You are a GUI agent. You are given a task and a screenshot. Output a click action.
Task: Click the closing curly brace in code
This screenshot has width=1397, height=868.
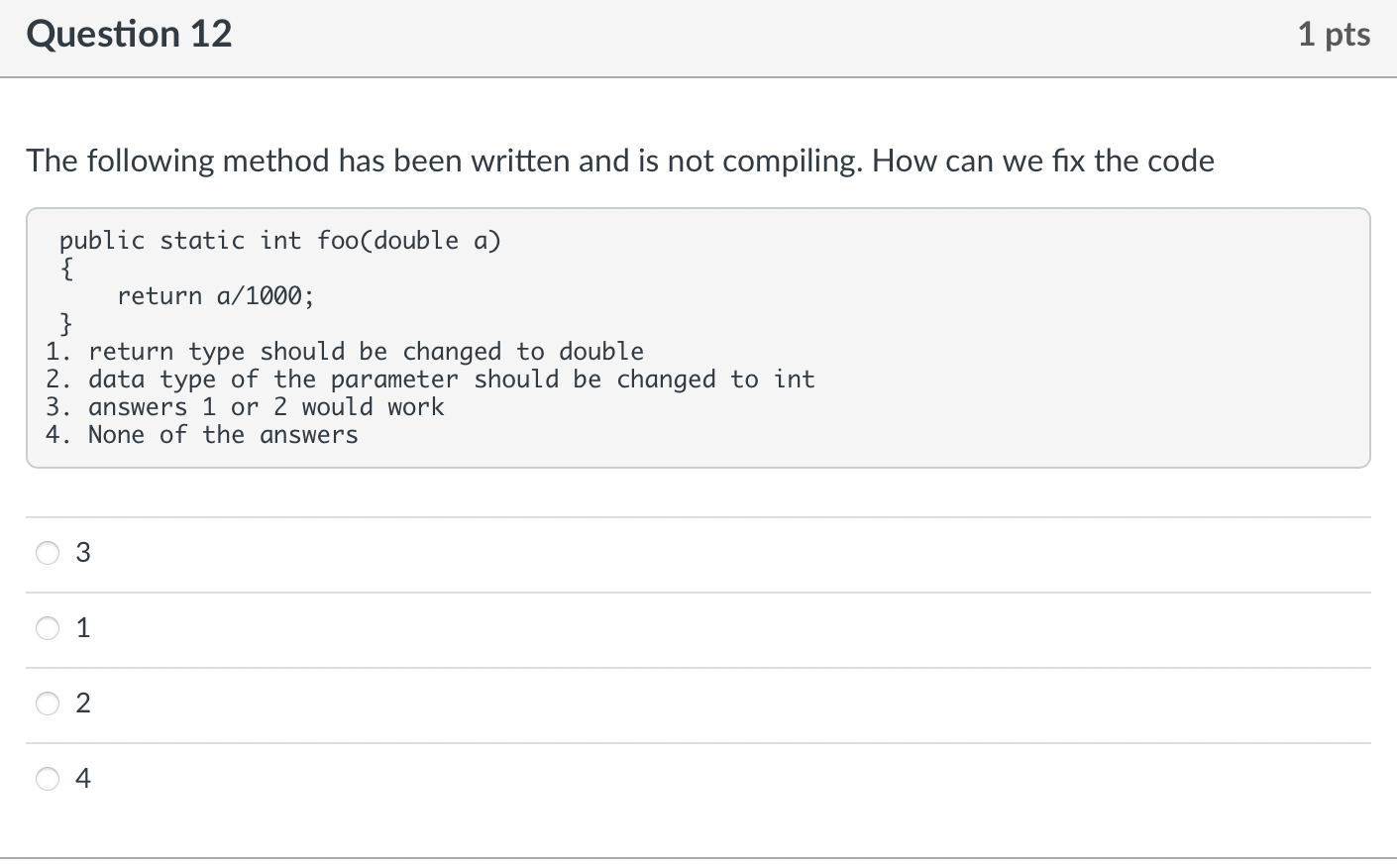click(x=66, y=324)
